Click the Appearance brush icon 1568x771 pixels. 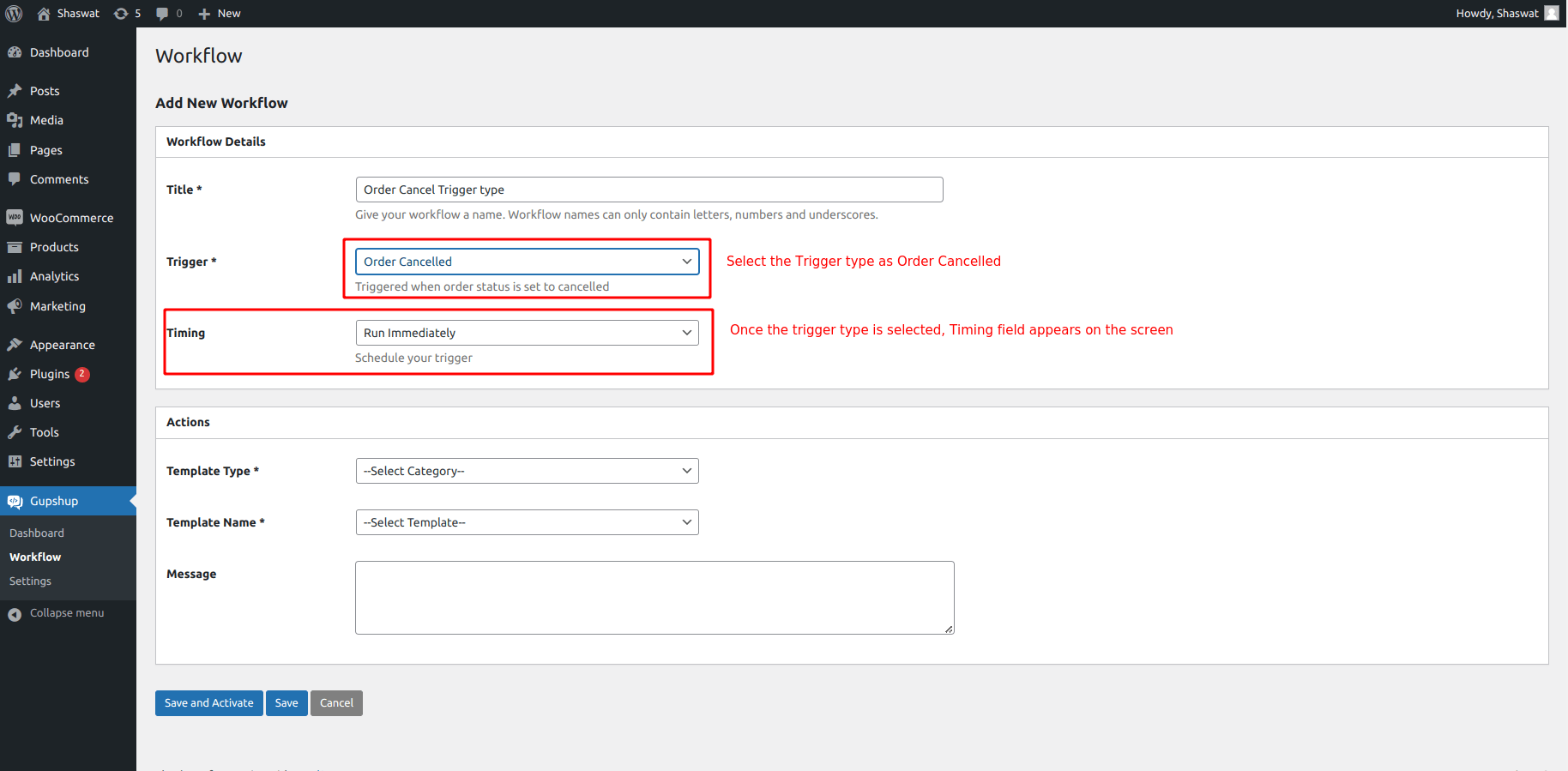point(15,345)
